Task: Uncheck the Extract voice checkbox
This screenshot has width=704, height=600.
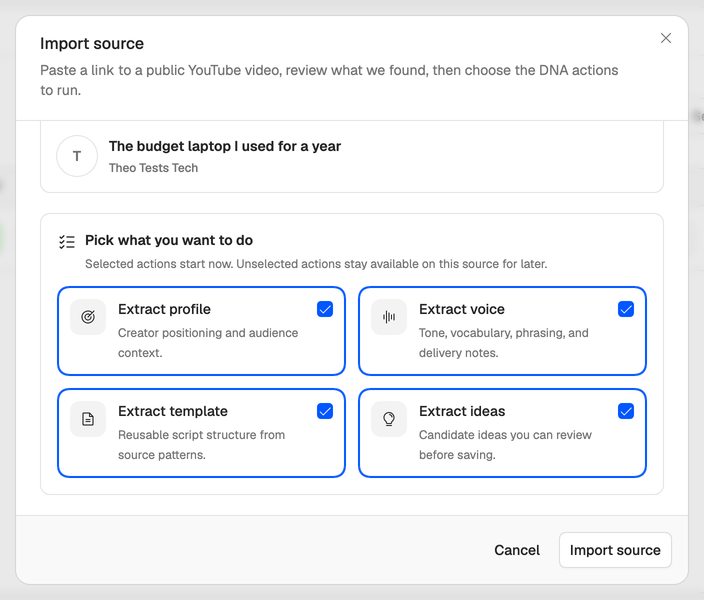Action: [x=625, y=309]
